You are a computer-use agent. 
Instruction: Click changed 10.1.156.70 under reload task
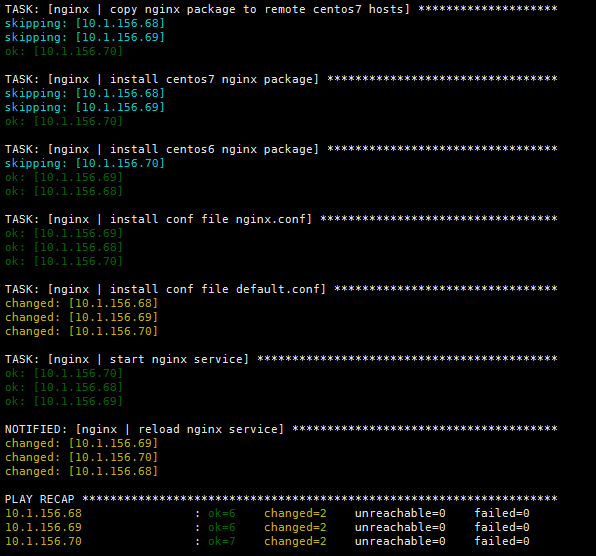[x=81, y=457]
